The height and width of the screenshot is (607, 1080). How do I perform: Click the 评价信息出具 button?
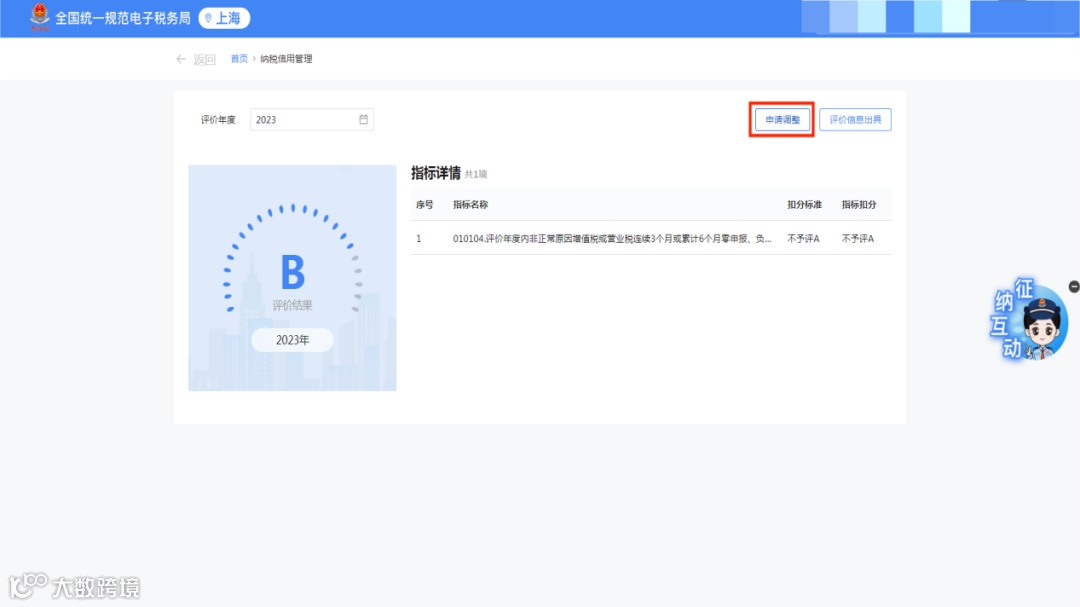coord(855,119)
